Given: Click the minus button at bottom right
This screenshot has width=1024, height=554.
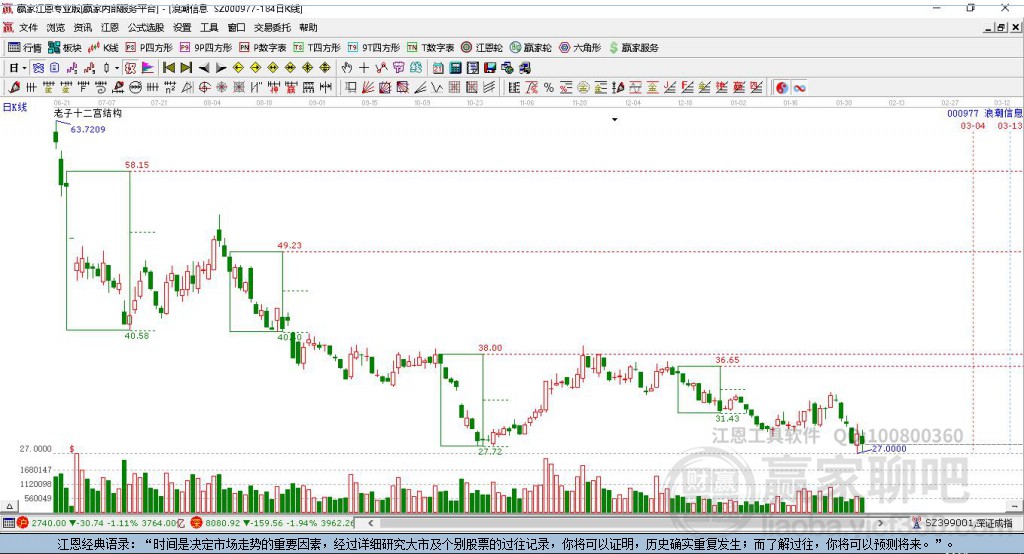Looking at the screenshot, I should coord(1014,506).
